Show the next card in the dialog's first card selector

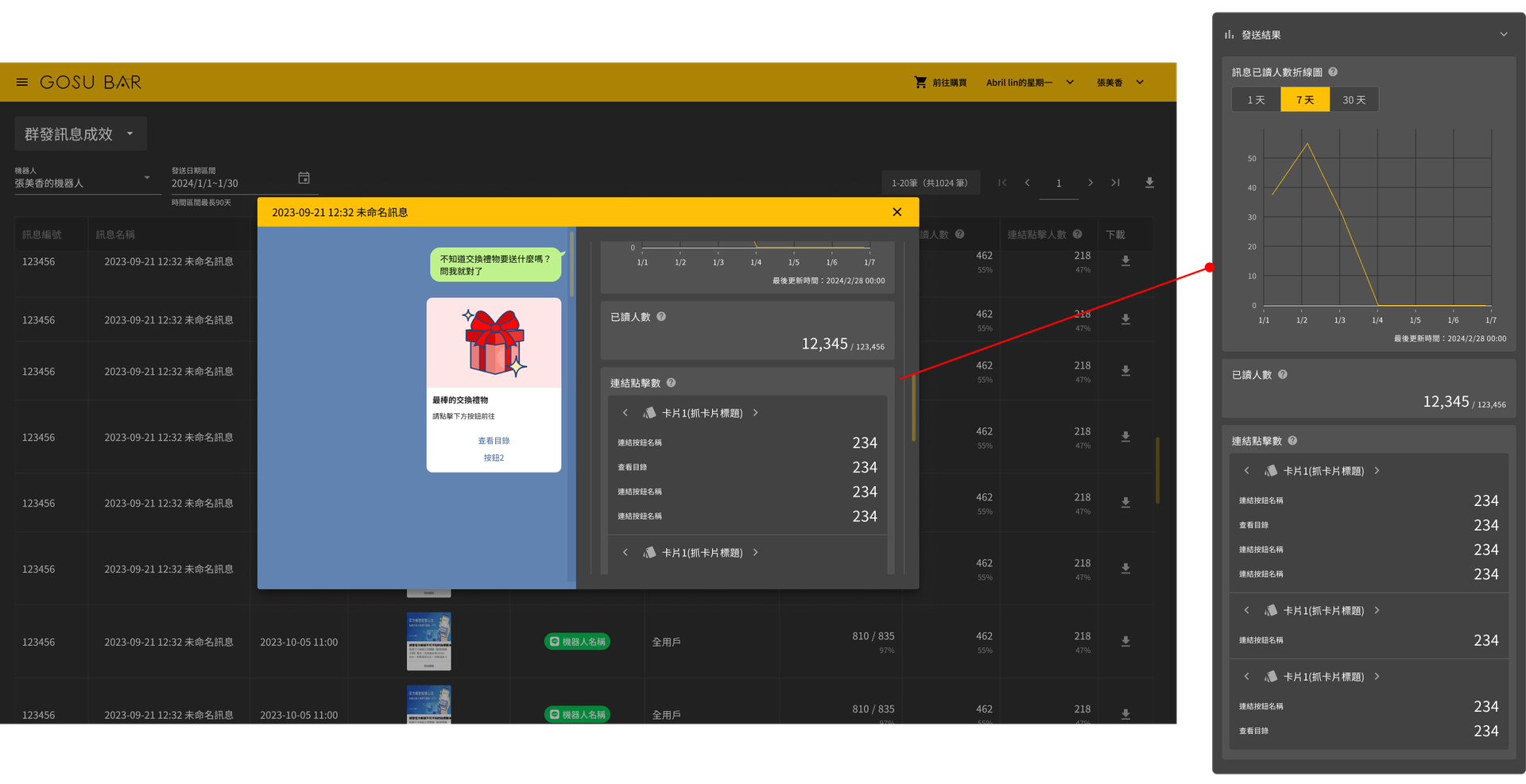[x=756, y=412]
